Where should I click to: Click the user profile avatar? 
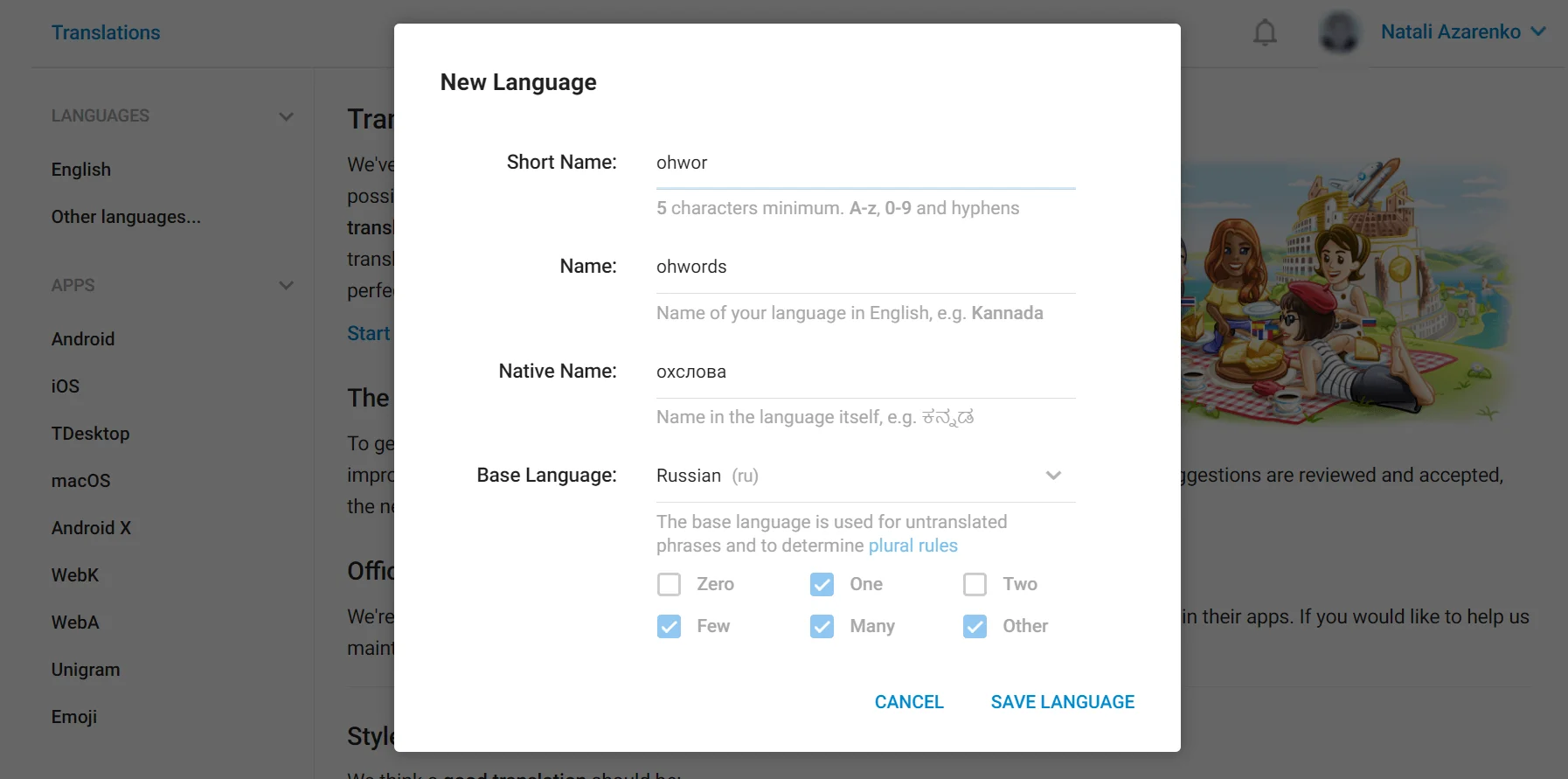click(1338, 32)
